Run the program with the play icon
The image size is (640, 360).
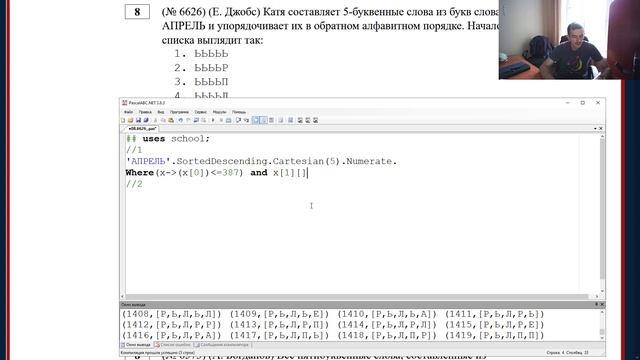(213, 120)
